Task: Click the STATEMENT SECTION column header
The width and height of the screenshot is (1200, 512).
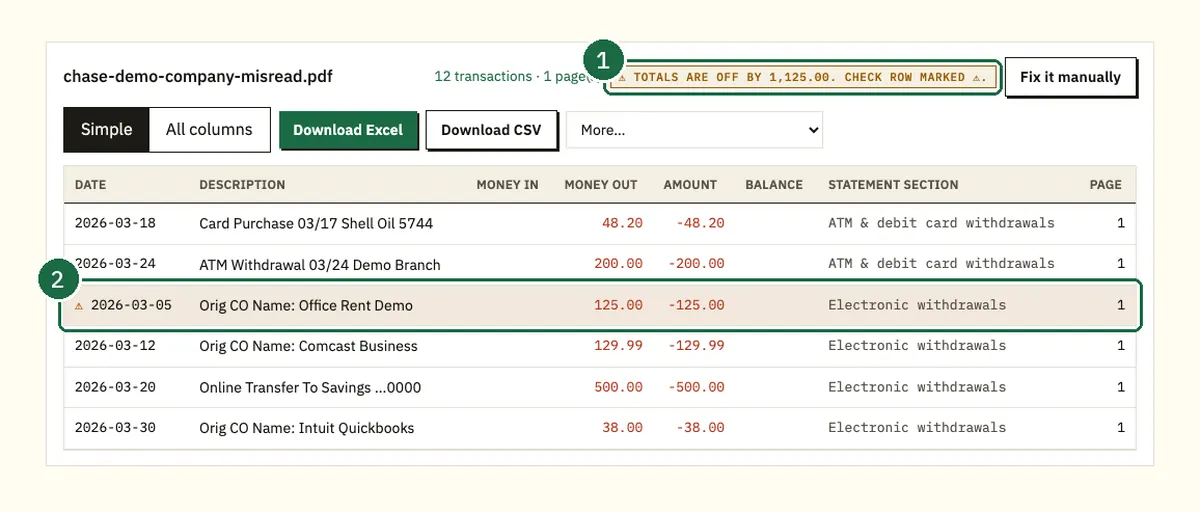Action: (893, 185)
